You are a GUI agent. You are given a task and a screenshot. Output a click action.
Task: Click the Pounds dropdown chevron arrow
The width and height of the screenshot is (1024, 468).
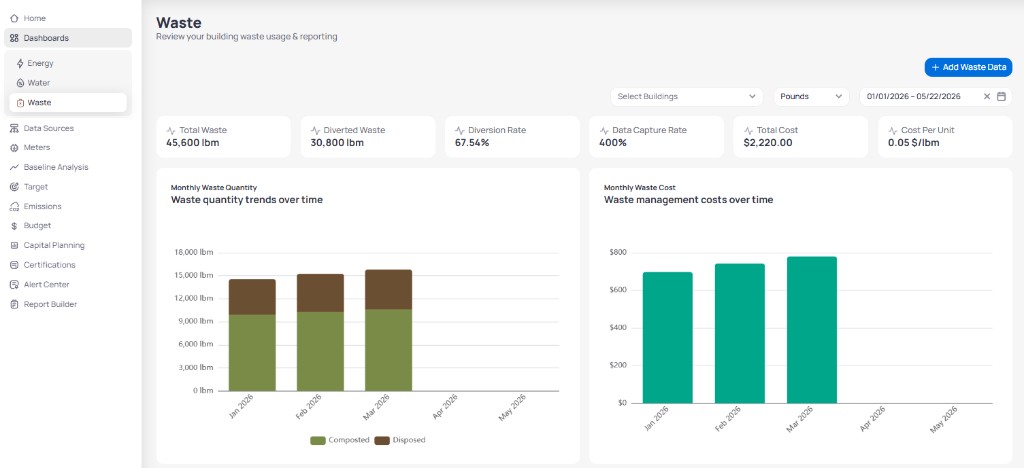tap(839, 97)
